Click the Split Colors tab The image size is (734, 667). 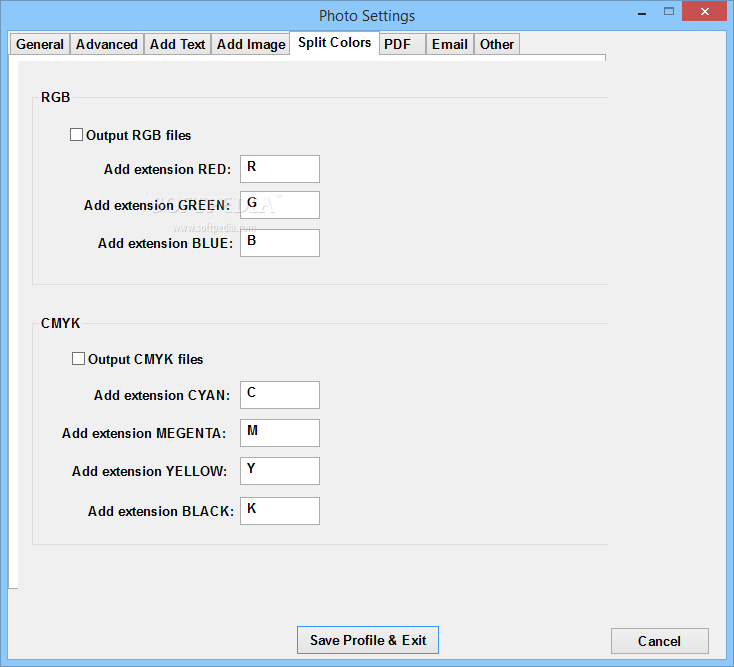(x=334, y=43)
